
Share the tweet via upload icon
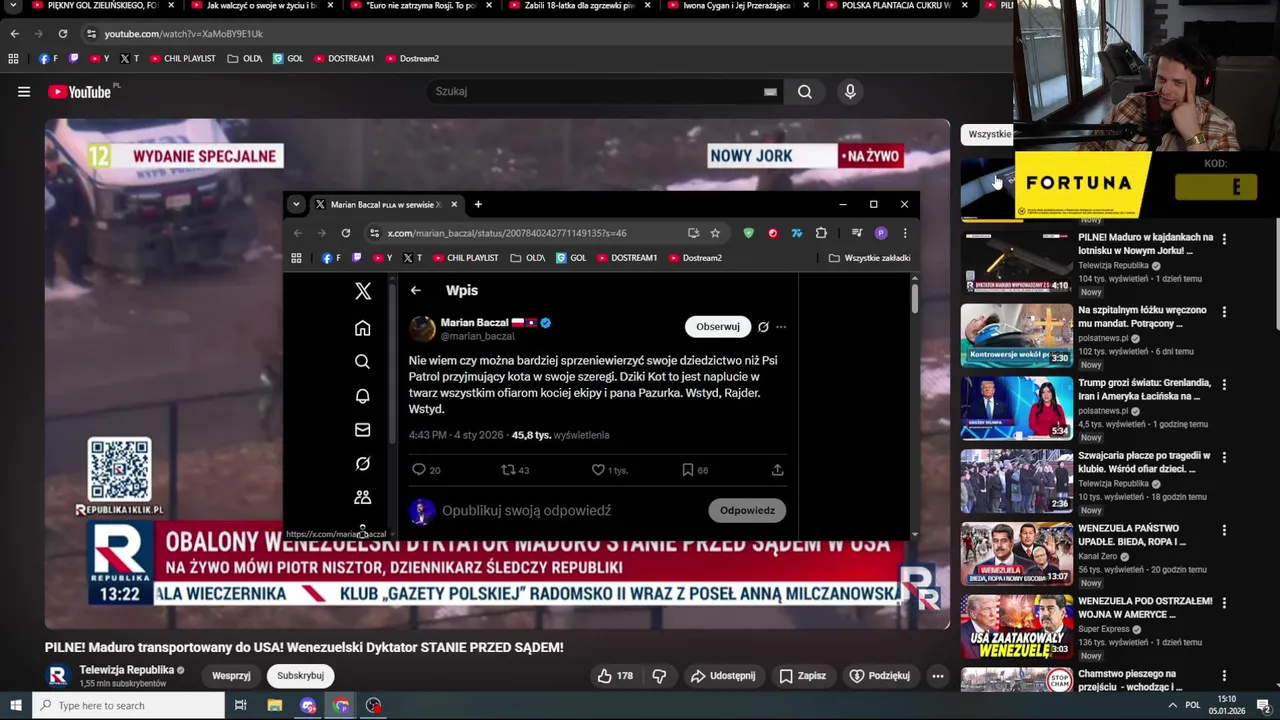778,470
